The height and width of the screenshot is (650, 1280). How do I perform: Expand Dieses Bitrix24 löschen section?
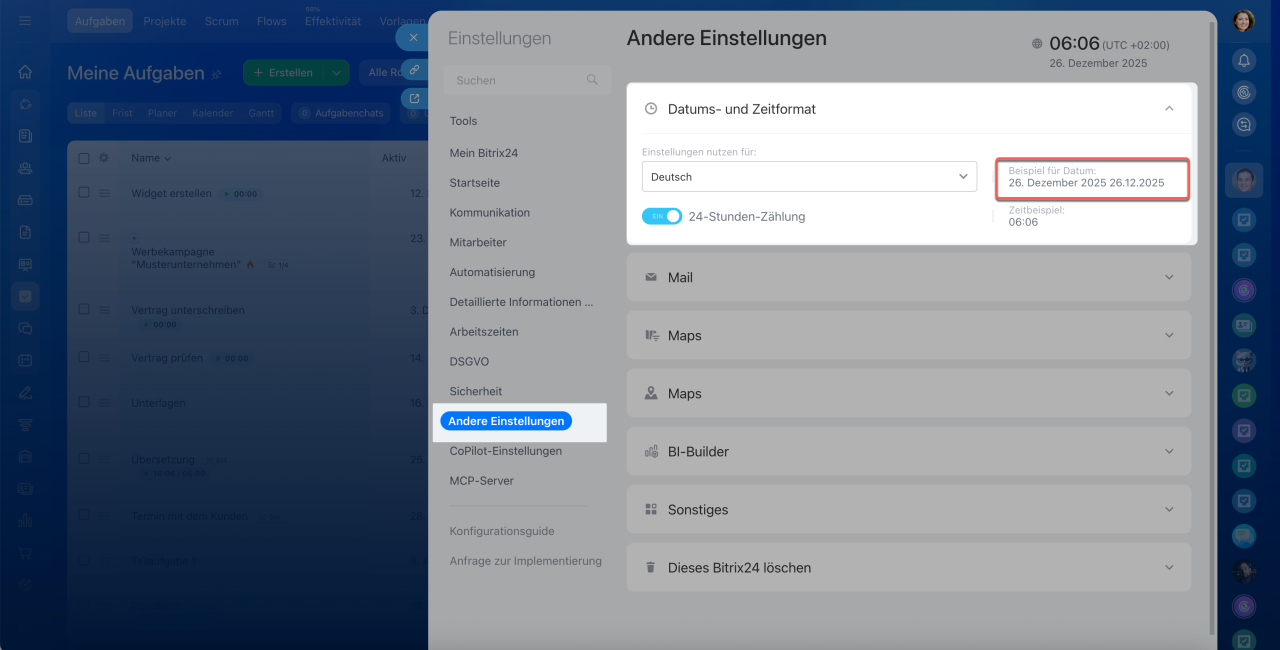(x=909, y=567)
